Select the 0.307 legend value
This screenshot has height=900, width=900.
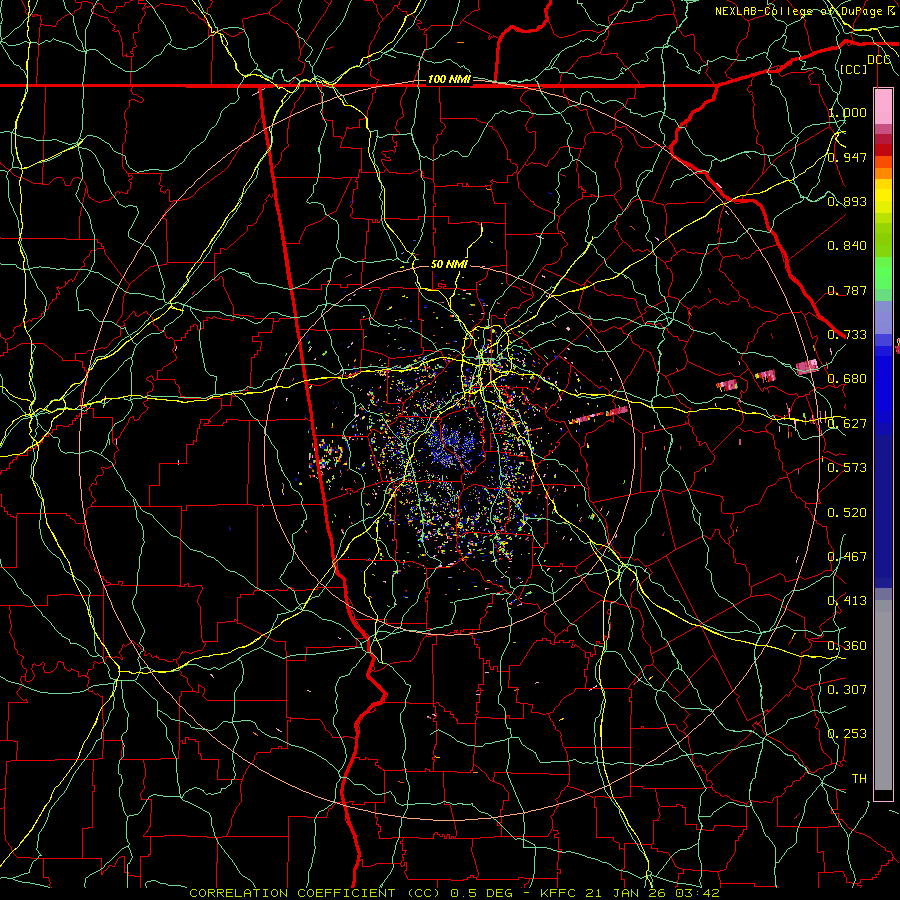click(x=847, y=690)
